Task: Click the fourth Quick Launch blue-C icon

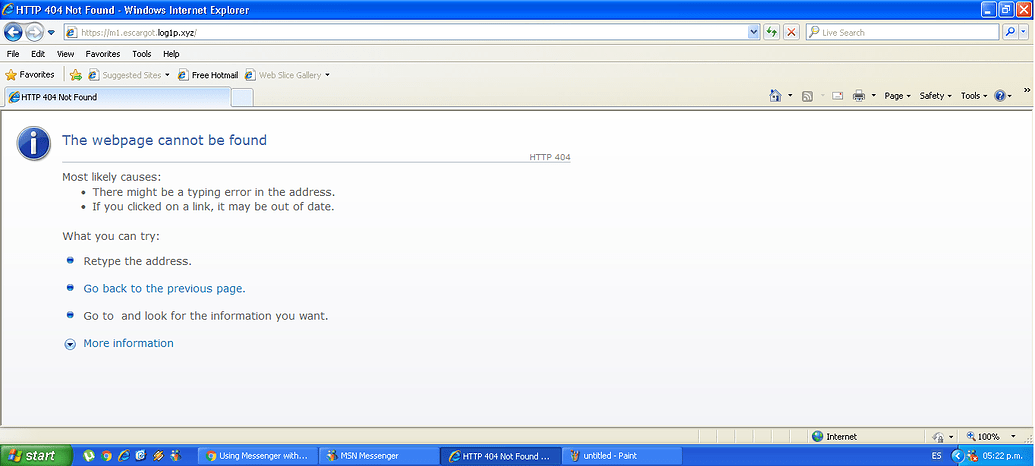Action: tap(141, 455)
